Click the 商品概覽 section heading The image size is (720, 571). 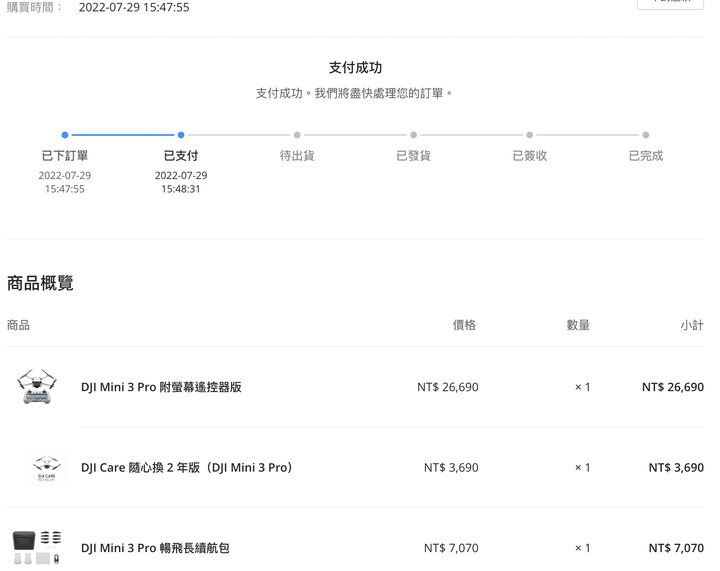pos(40,283)
